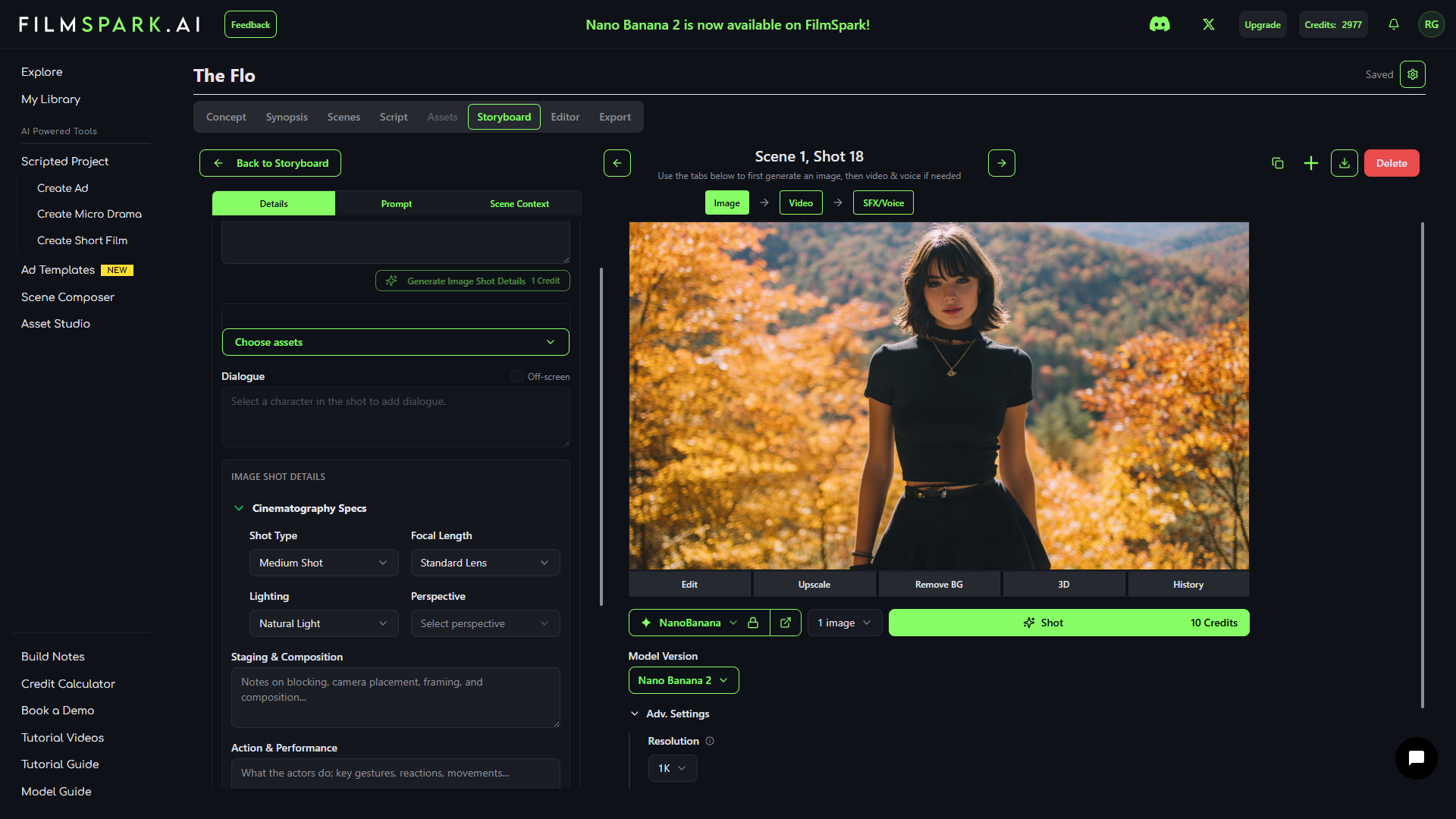Viewport: 1456px width, 819px height.
Task: Toggle the model lock icon
Action: tap(753, 623)
